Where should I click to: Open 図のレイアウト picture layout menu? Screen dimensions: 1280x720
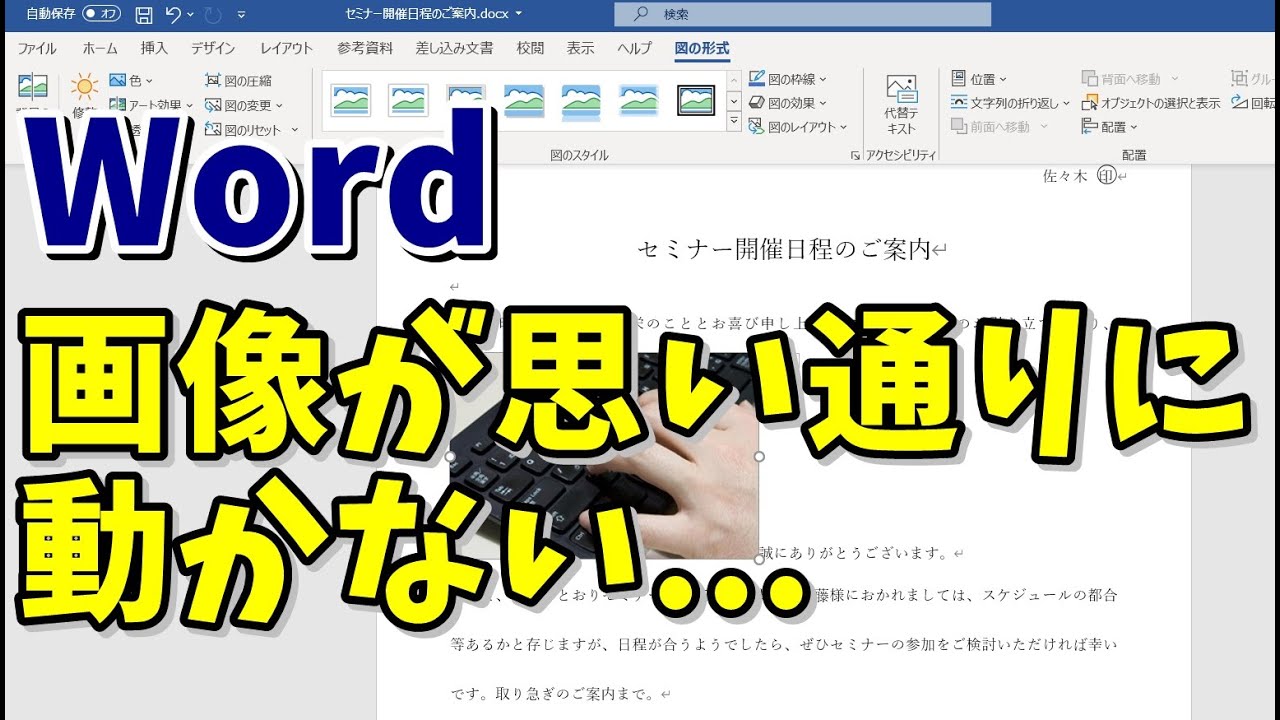(799, 127)
